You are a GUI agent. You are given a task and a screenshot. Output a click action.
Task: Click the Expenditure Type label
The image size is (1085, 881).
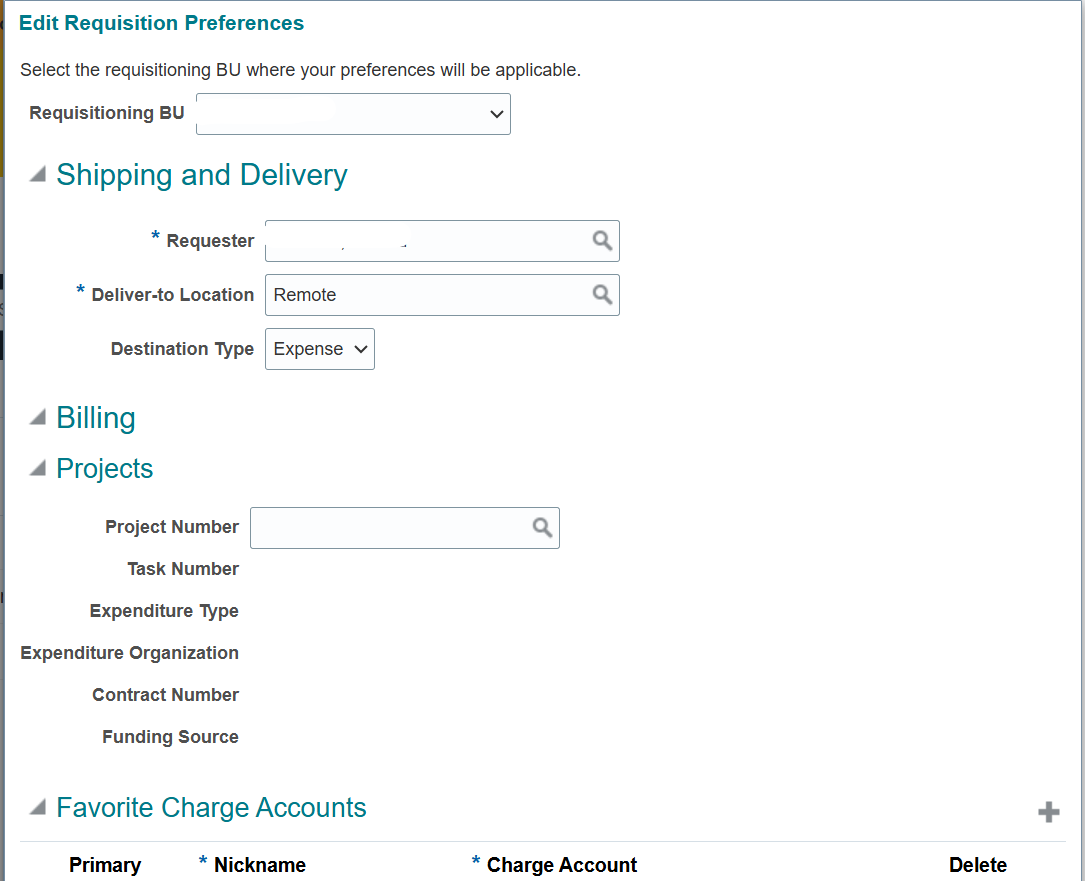pos(164,611)
